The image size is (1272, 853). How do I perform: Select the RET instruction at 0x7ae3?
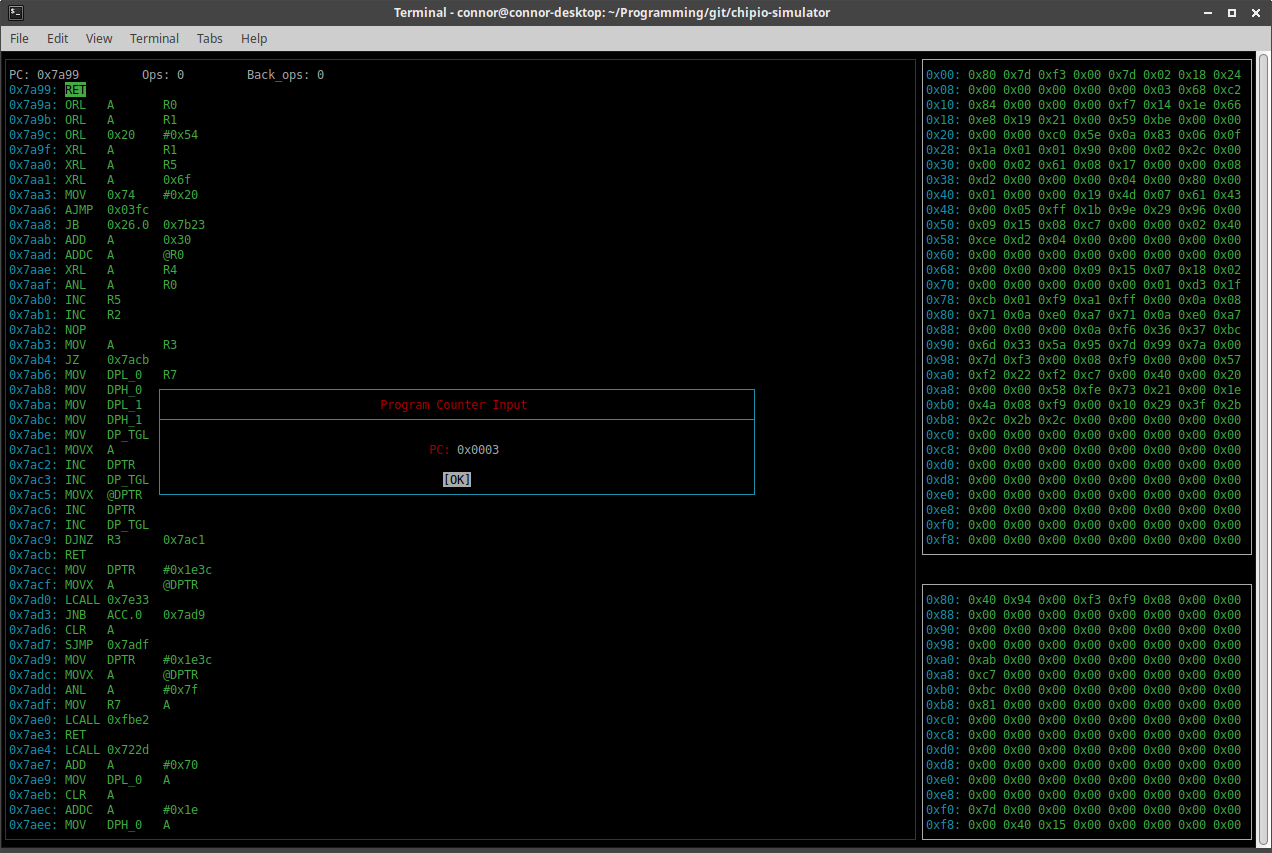48,735
